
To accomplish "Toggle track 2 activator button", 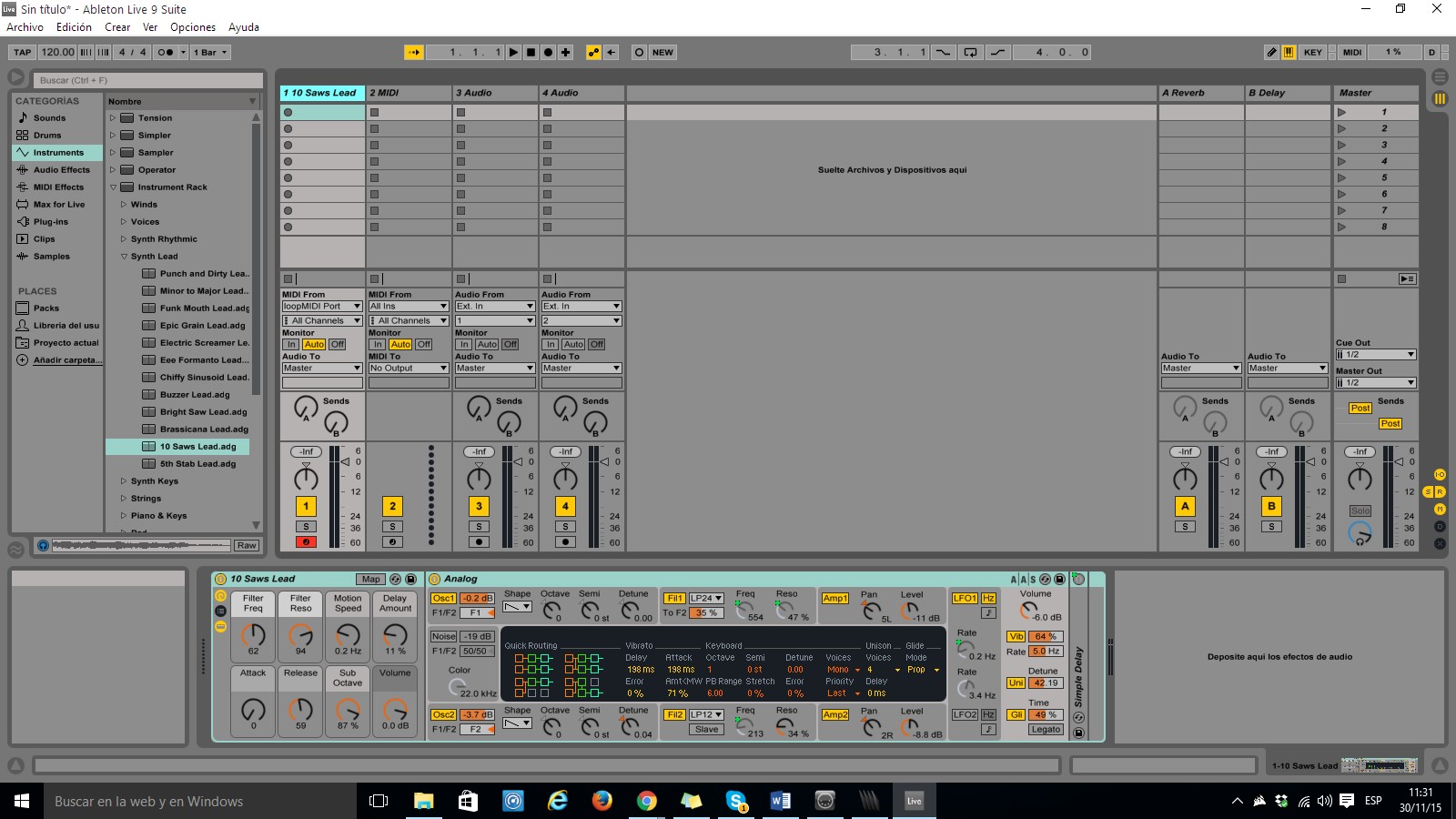I will (392, 506).
